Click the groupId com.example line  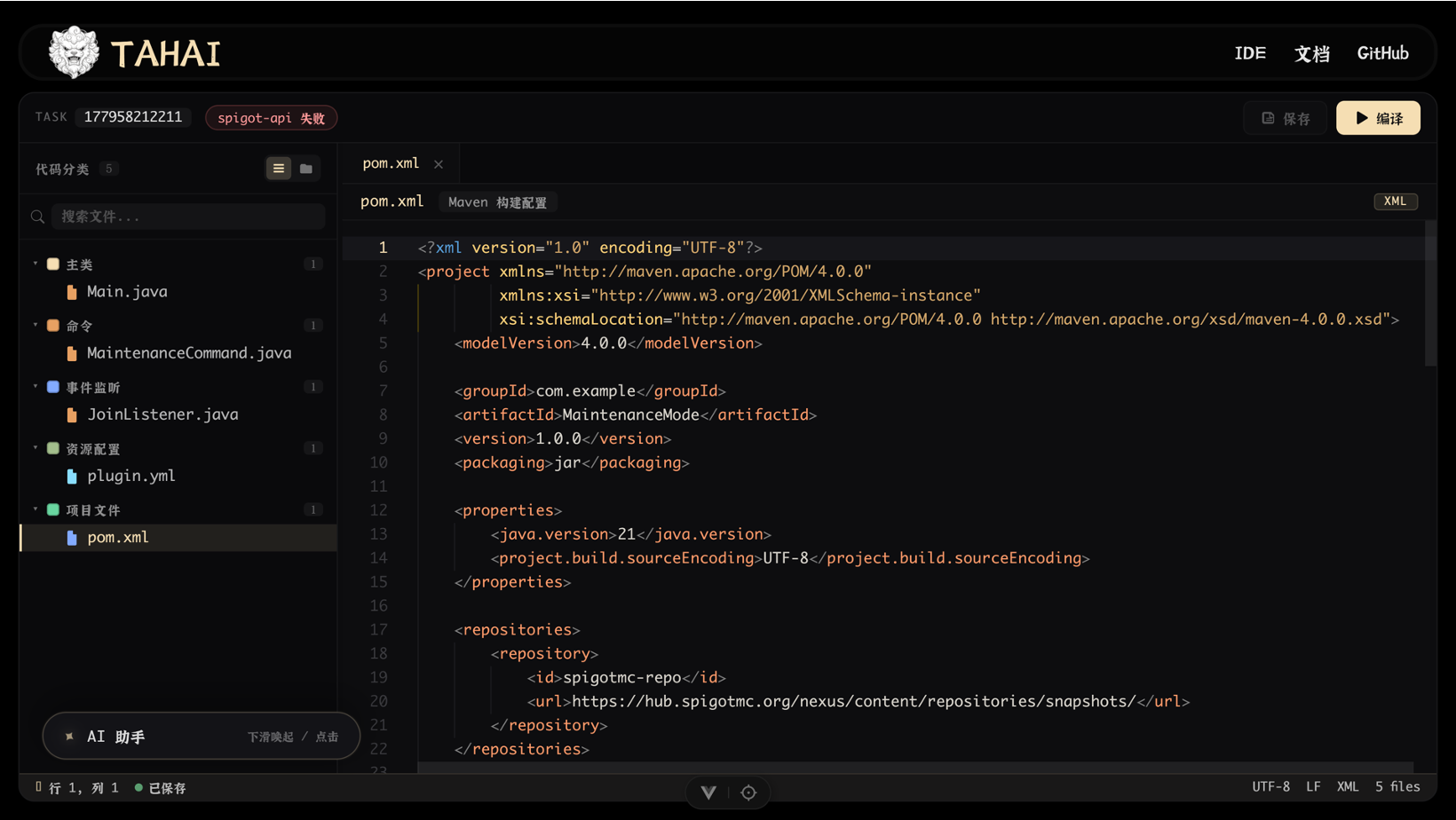click(590, 390)
